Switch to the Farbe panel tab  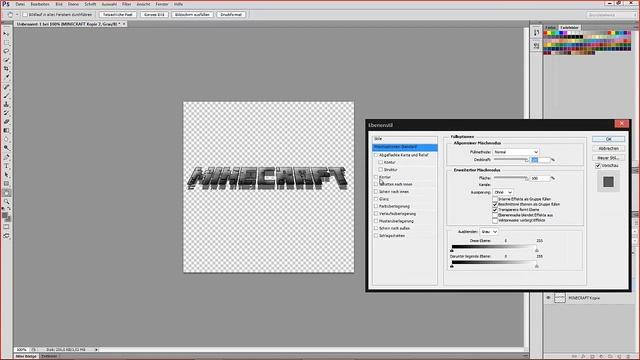(x=550, y=27)
